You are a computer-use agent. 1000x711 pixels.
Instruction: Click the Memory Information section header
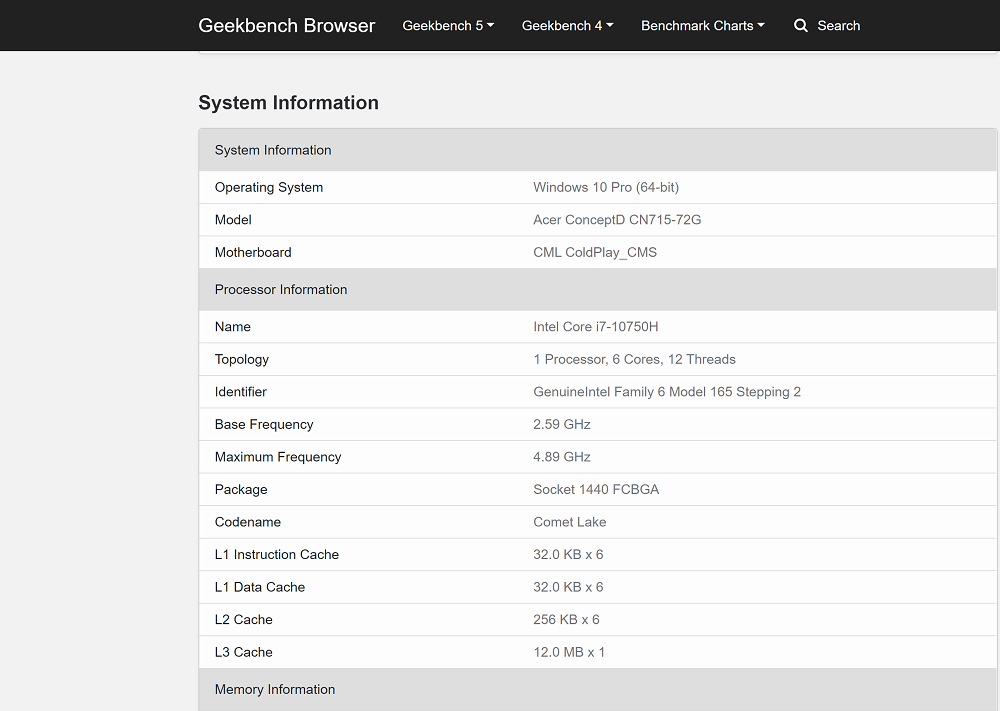598,689
